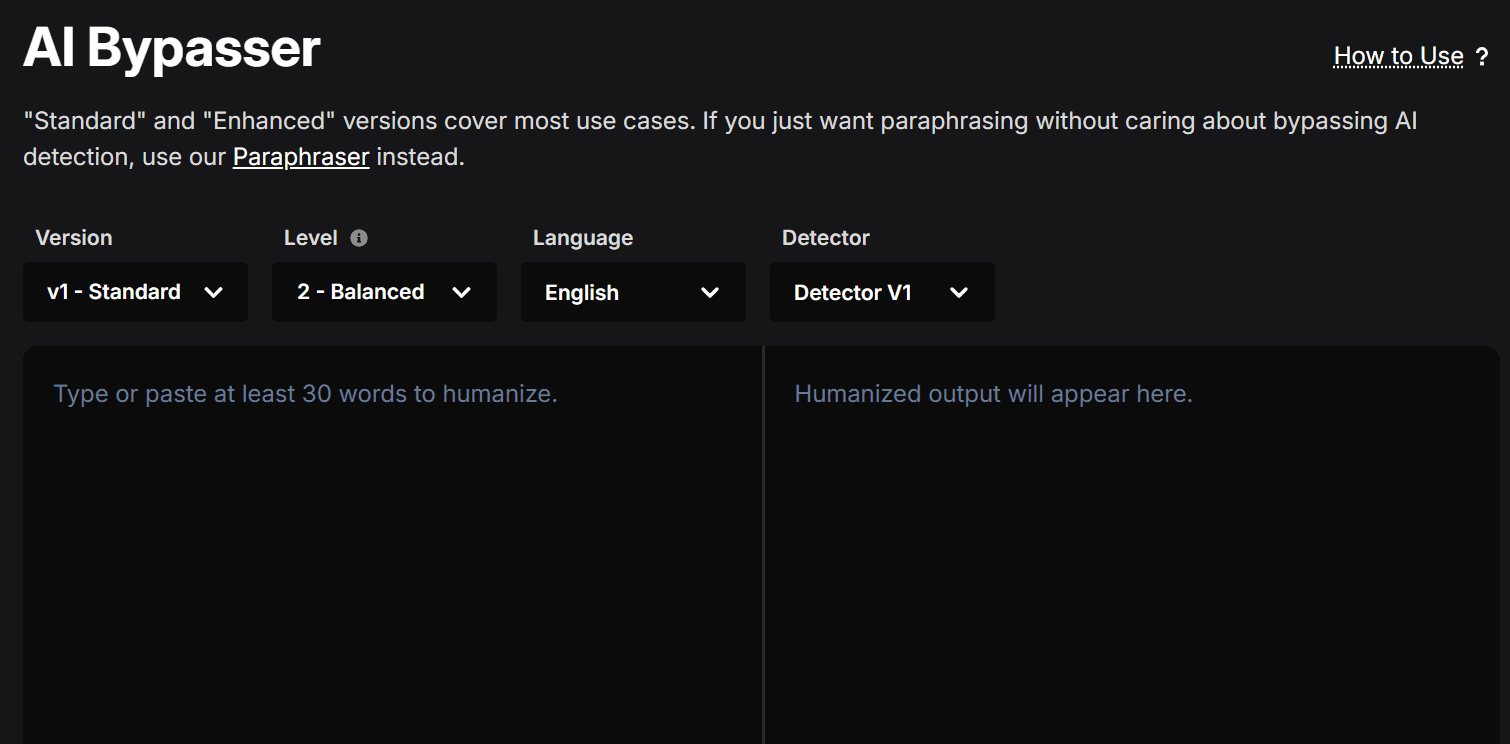Viewport: 1510px width, 744px height.
Task: Click the "Language" field label
Action: point(583,238)
